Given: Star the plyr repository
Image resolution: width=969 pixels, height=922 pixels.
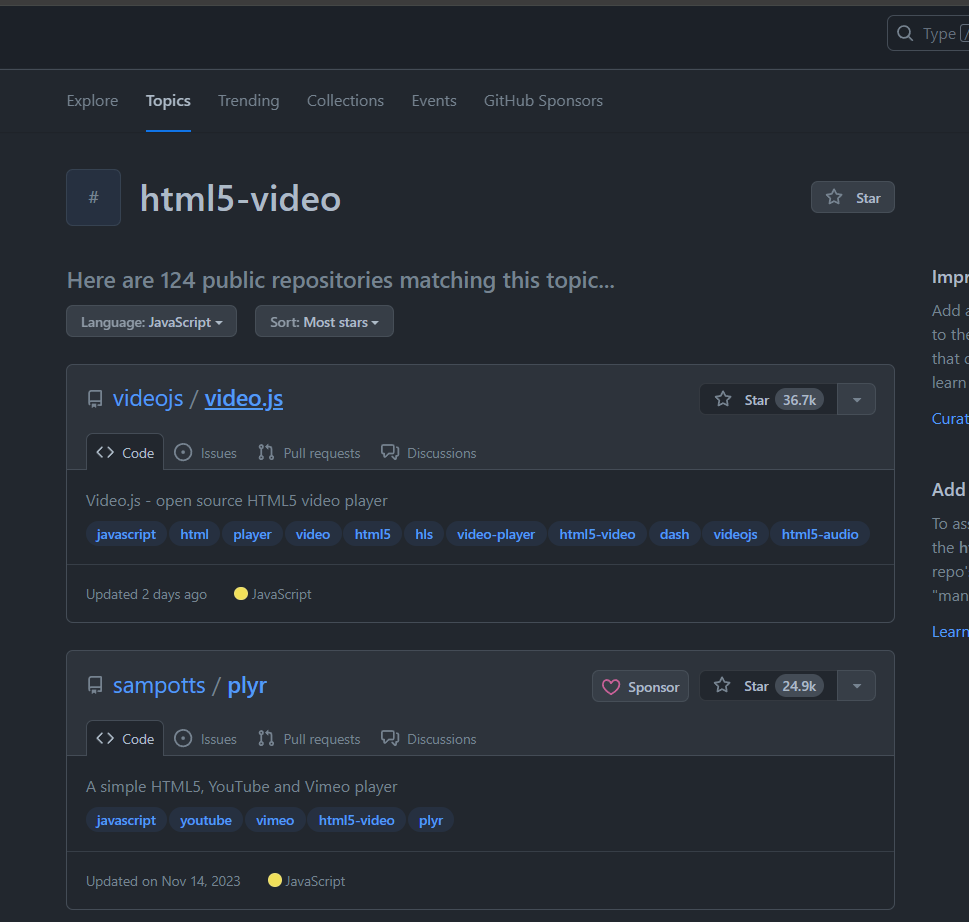Looking at the screenshot, I should click(x=768, y=686).
